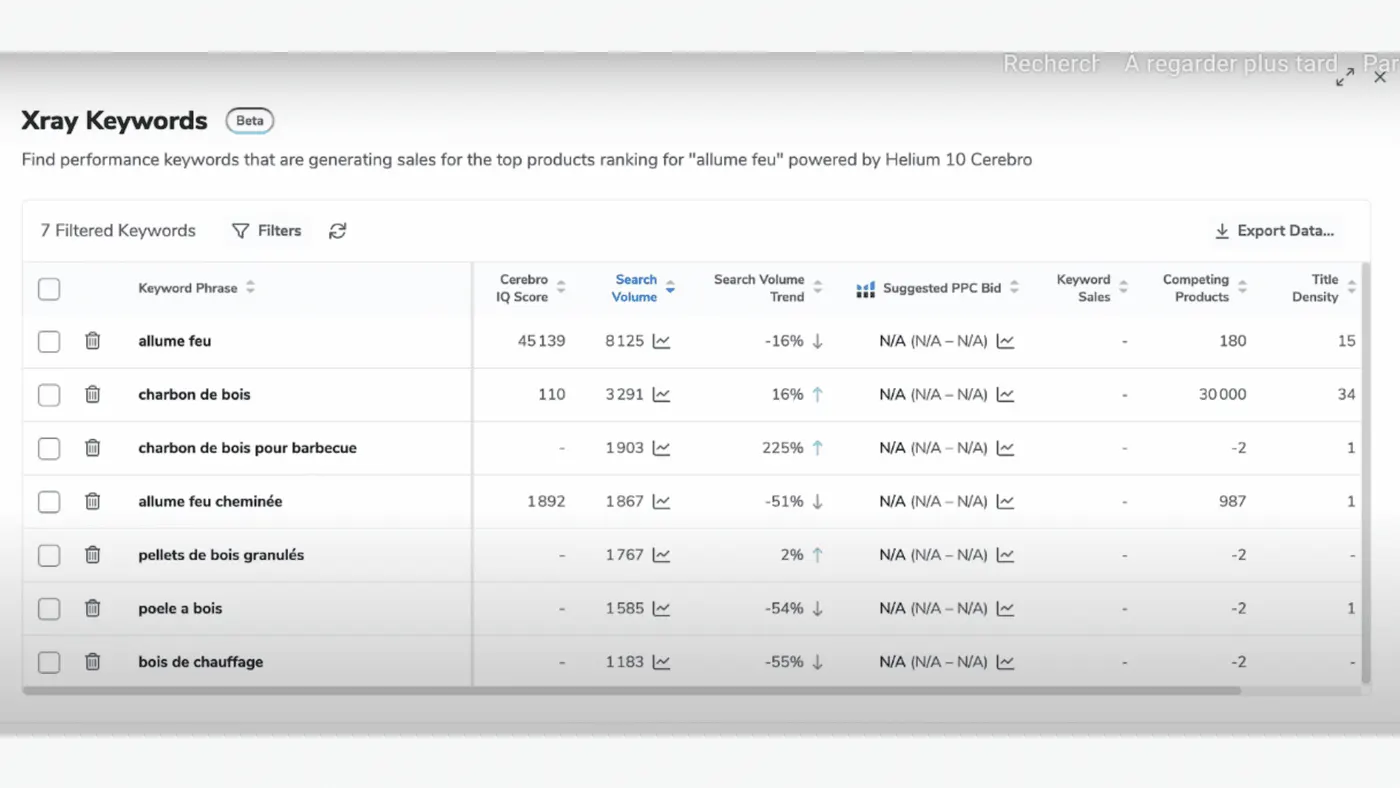This screenshot has width=1400, height=788.
Task: Click the 987 competing products value
Action: (x=1232, y=501)
